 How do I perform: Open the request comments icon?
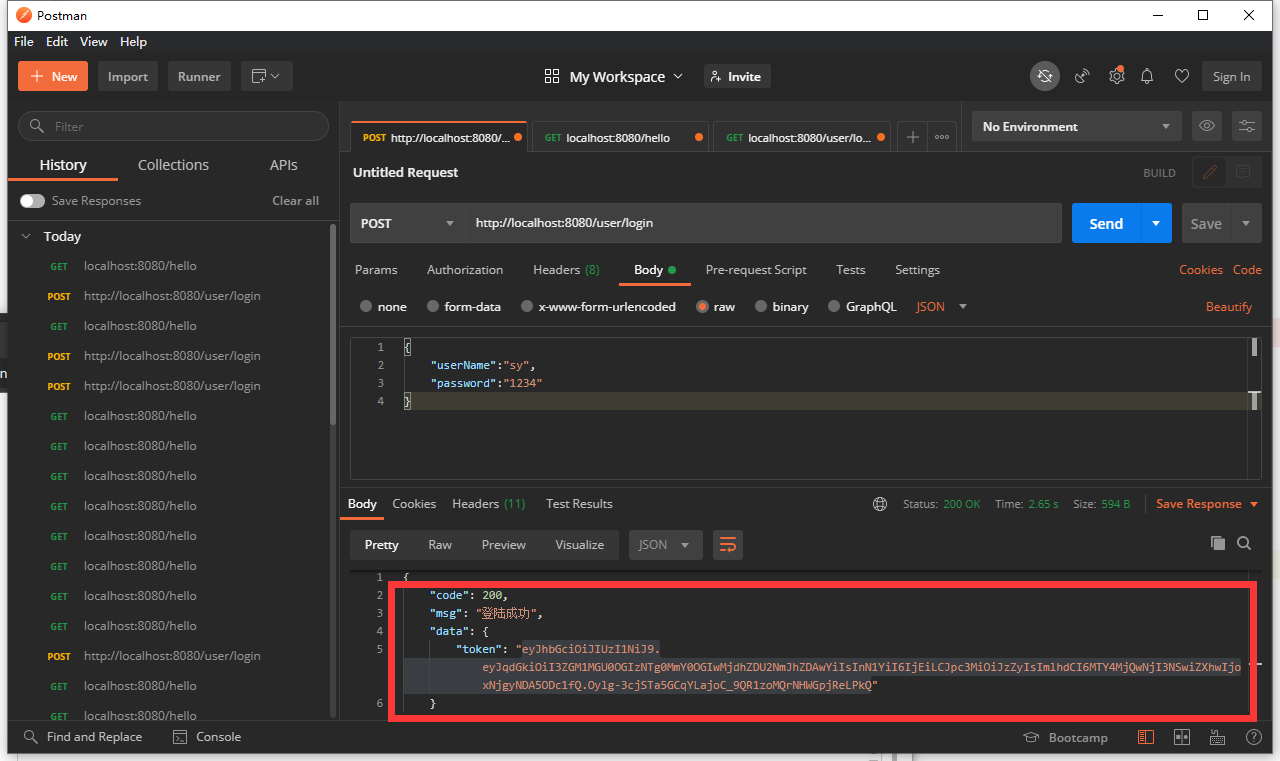1243,172
